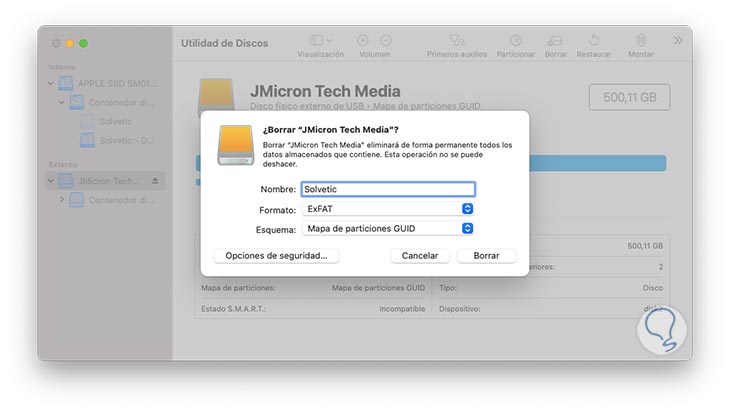Click the Montar disk toolbar icon
This screenshot has width=730, height=411.
(x=641, y=40)
